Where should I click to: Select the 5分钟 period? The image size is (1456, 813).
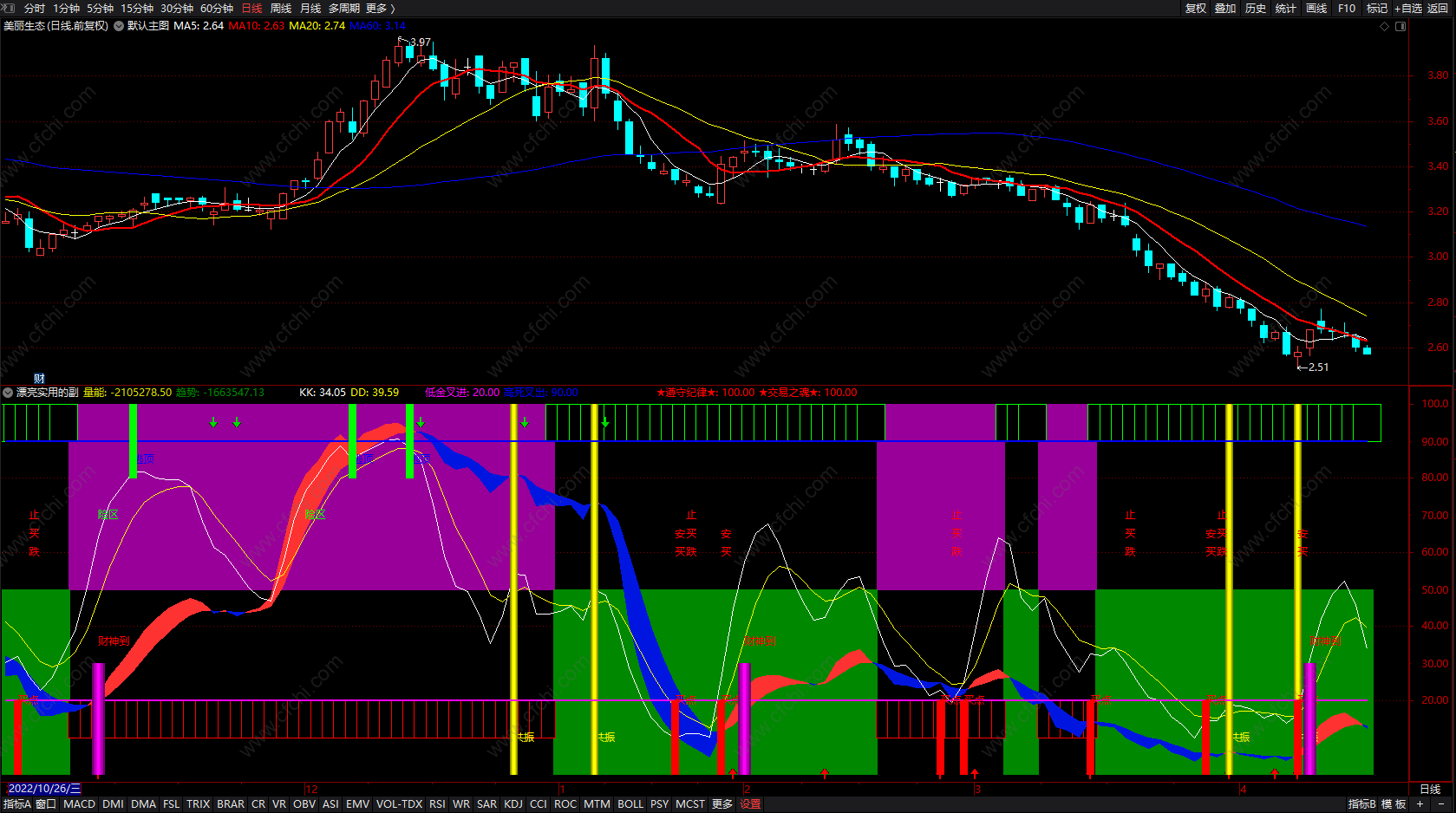click(100, 8)
